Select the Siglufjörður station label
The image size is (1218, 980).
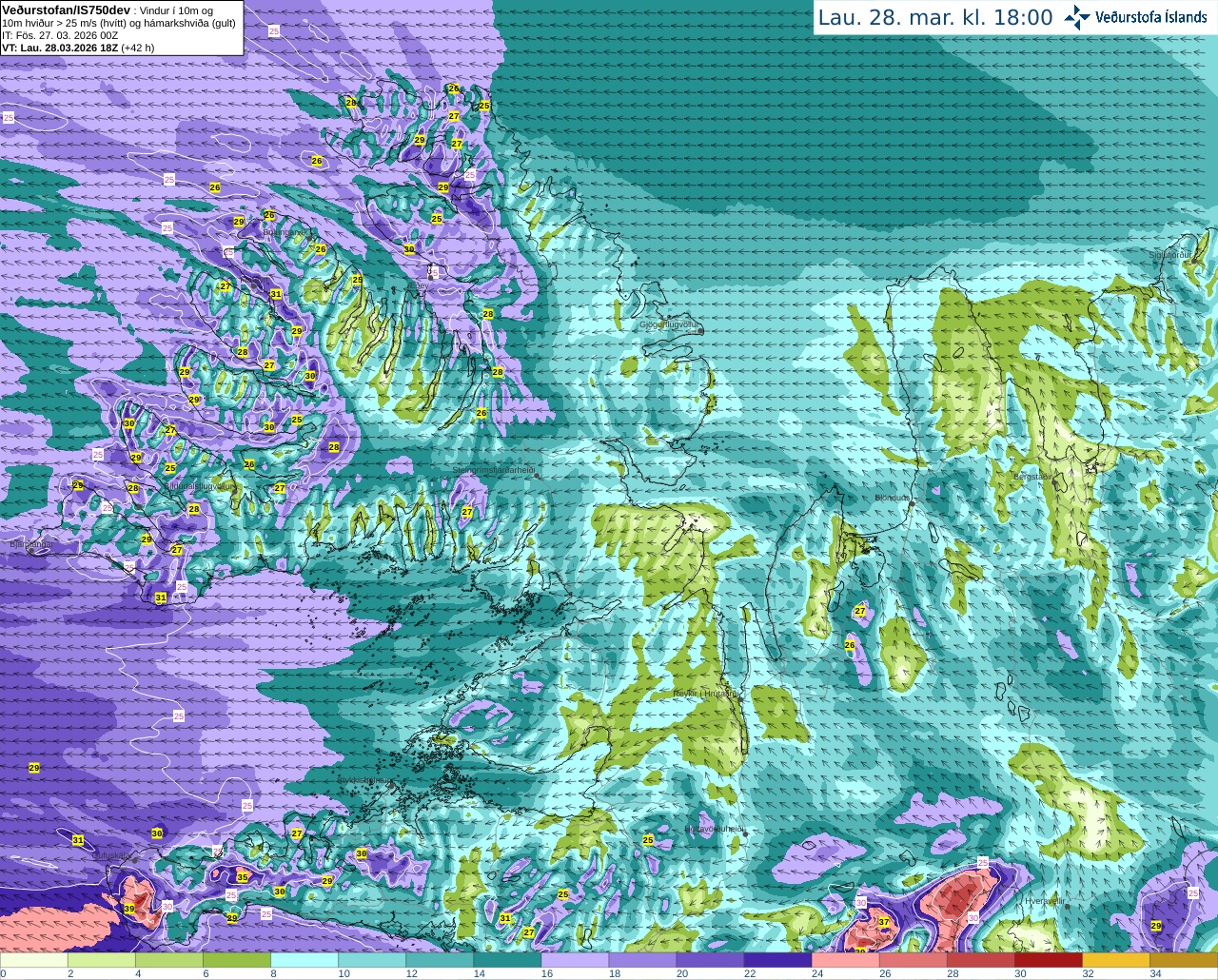(x=1170, y=255)
